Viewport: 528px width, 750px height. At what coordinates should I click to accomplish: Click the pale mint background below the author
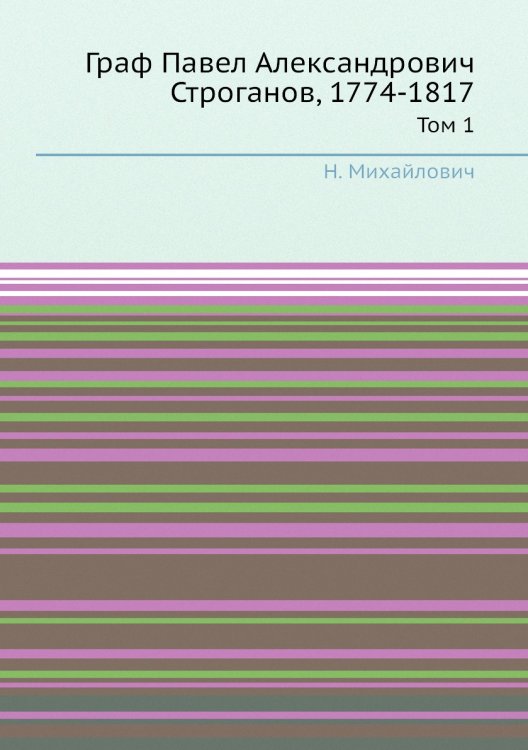tap(264, 220)
